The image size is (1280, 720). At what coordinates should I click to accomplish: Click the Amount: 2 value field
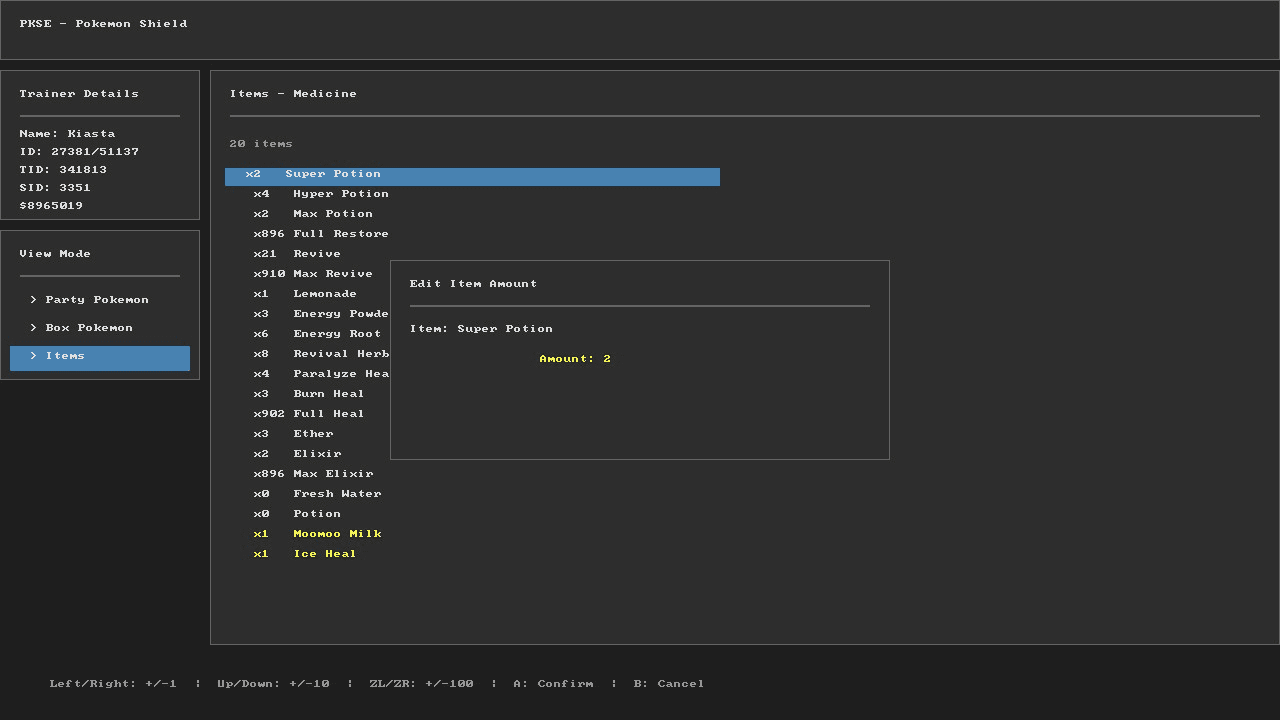[x=575, y=359]
